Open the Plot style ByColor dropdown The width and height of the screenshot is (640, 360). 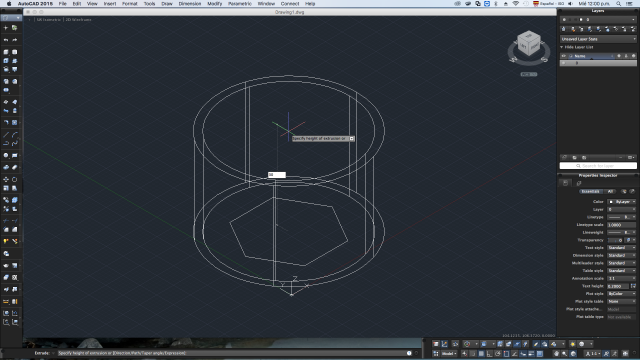[622, 294]
